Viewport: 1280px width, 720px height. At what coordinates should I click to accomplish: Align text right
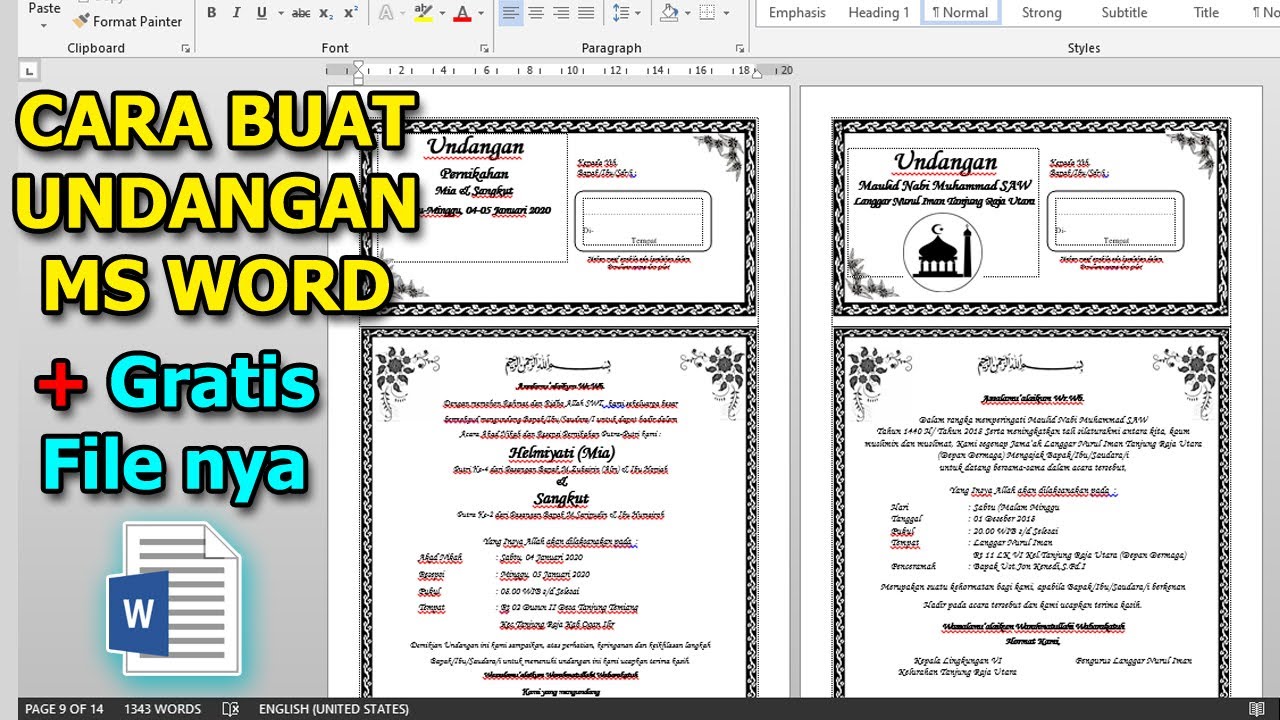[x=561, y=13]
